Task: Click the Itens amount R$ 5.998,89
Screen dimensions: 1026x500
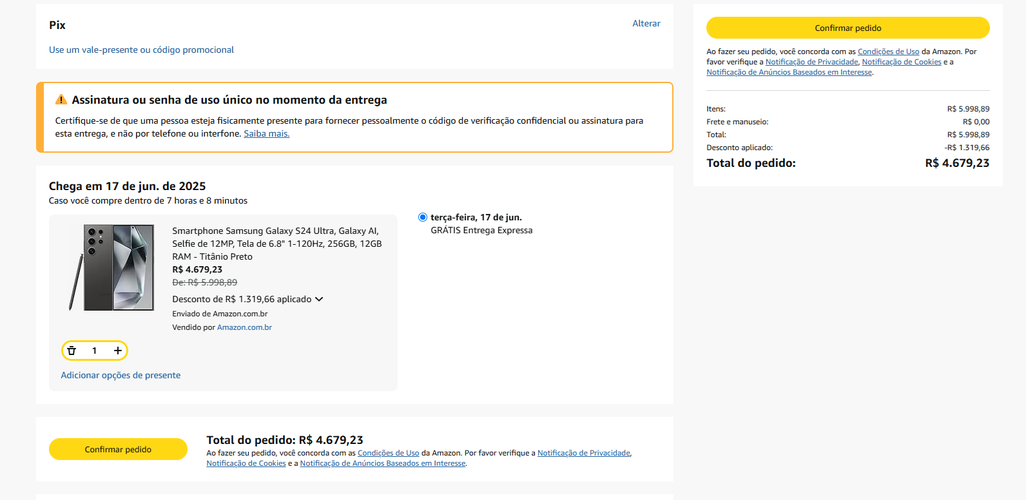Action: (x=968, y=109)
